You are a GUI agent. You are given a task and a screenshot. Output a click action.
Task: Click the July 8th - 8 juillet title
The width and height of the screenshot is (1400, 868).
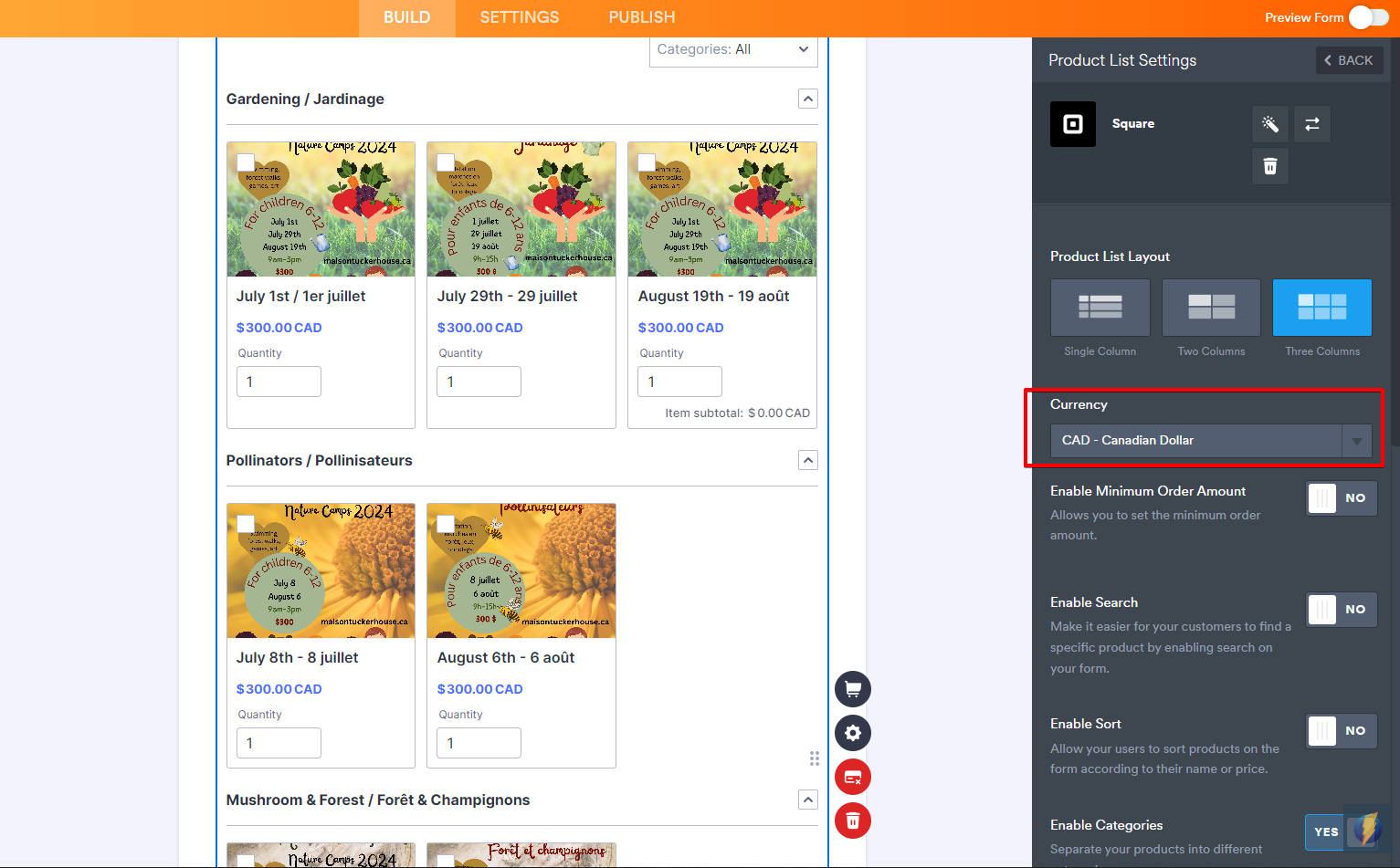coord(297,657)
